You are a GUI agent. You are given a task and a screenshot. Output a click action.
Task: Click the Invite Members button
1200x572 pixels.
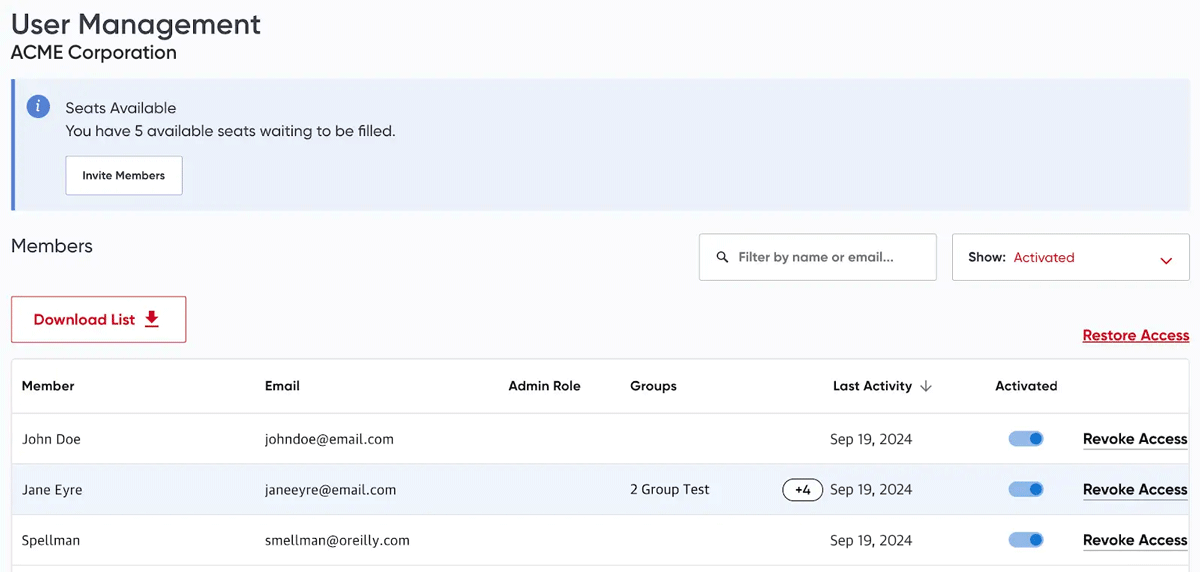124,175
